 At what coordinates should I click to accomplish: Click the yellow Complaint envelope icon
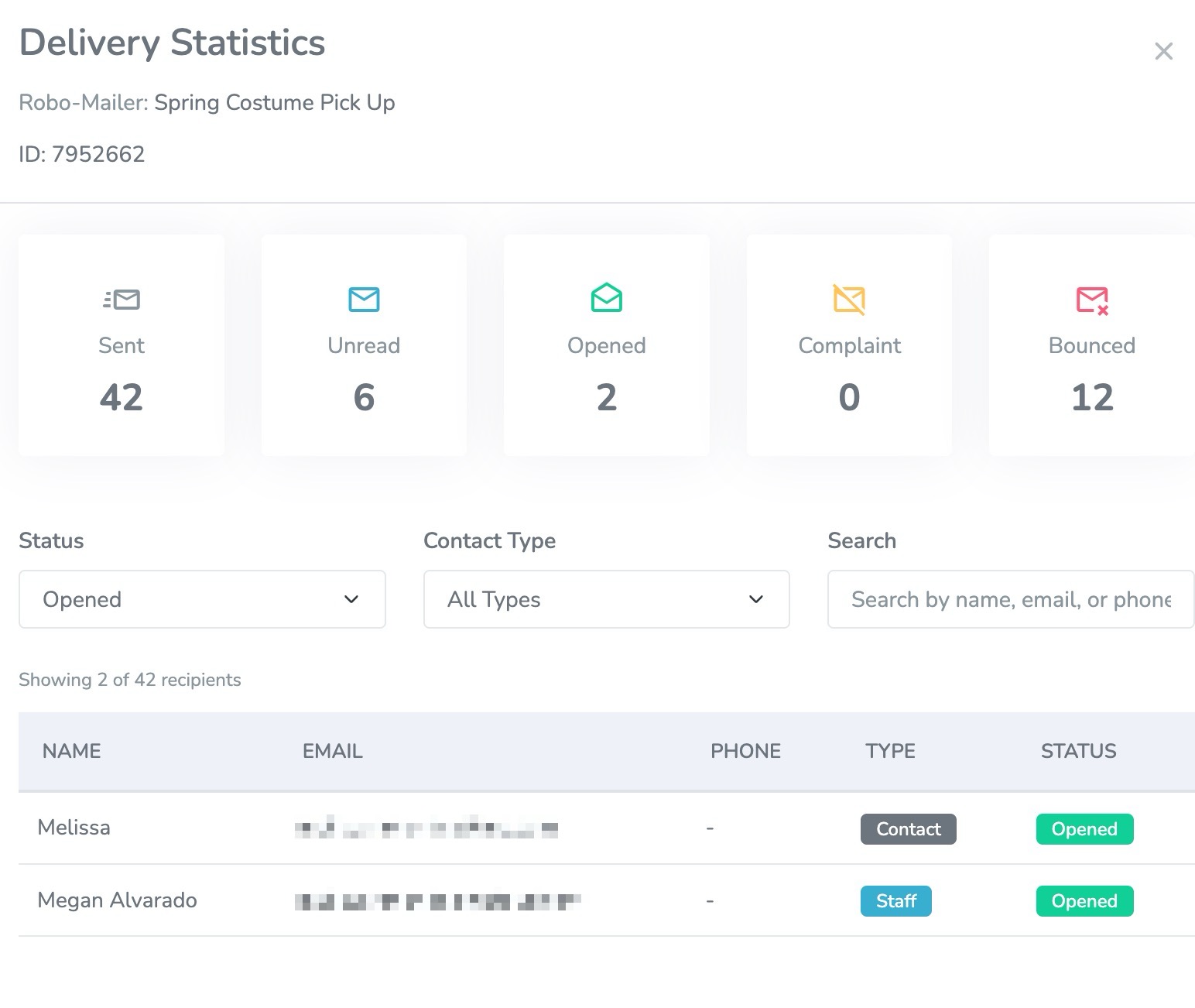(849, 299)
